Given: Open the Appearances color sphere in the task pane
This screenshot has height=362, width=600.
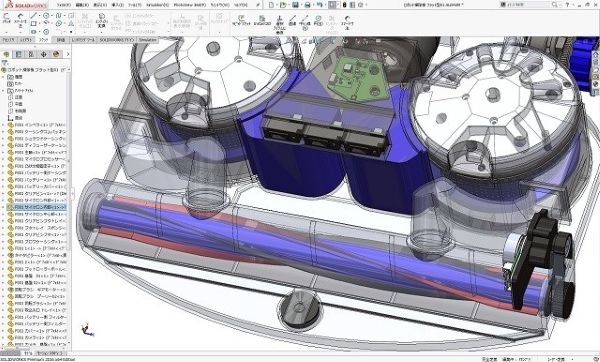Looking at the screenshot, I should (x=596, y=85).
